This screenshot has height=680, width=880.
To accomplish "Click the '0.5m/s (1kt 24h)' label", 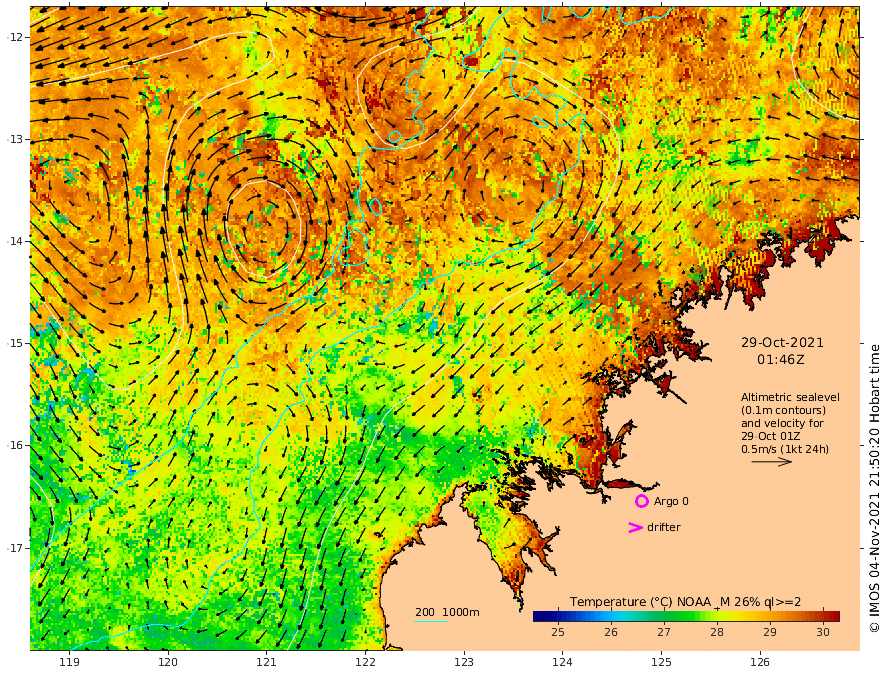I will [x=785, y=449].
